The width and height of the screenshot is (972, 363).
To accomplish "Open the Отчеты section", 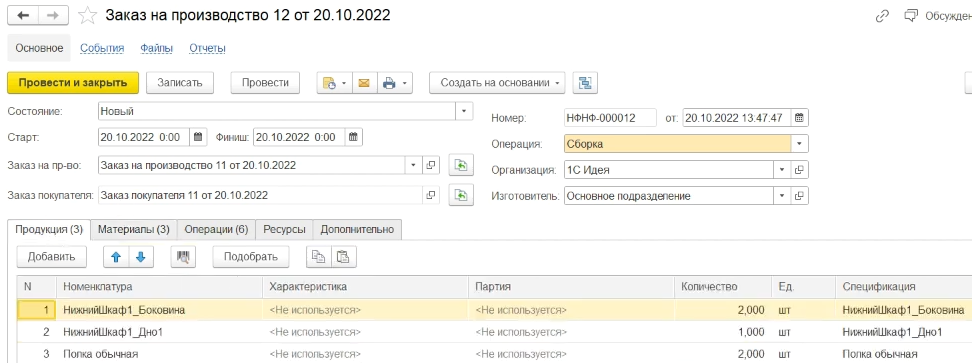I will click(x=207, y=48).
